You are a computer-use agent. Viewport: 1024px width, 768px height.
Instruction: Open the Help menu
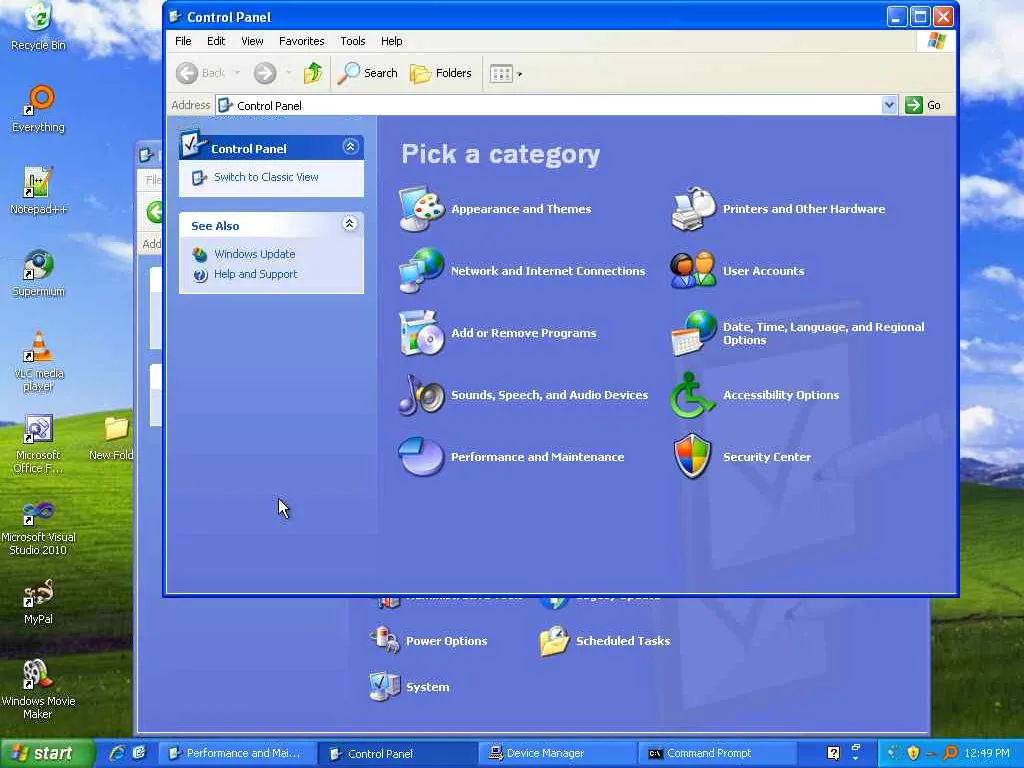pyautogui.click(x=392, y=41)
